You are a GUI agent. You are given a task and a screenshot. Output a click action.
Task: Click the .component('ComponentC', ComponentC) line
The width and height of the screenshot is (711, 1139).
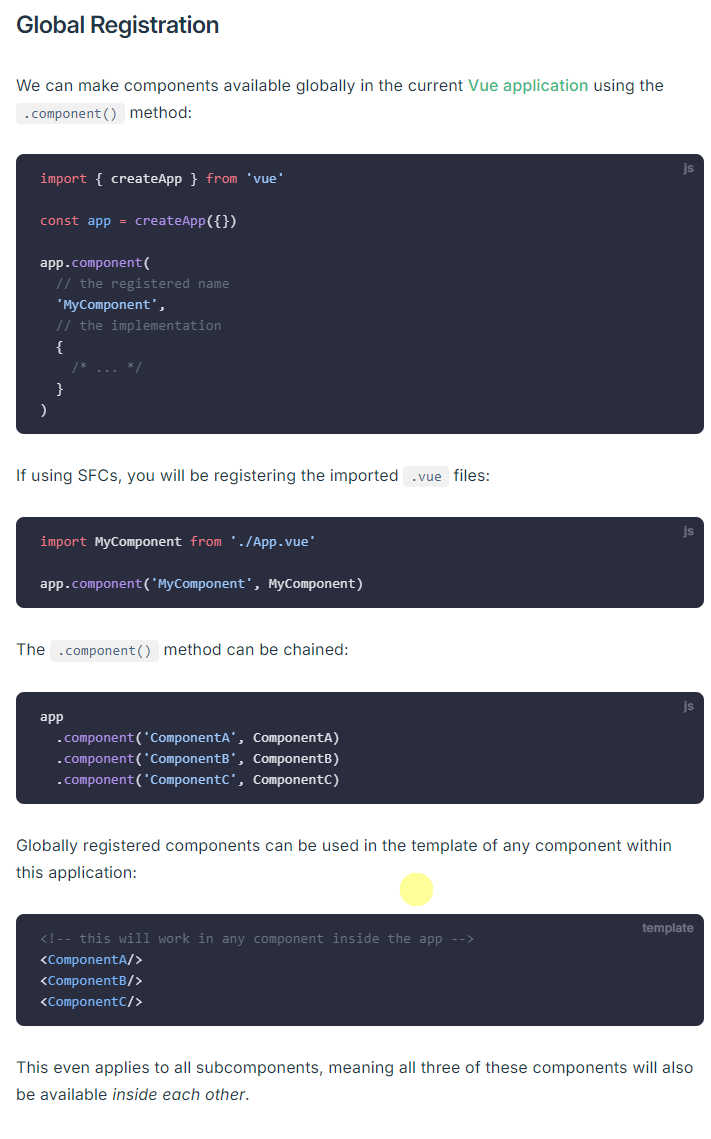tap(198, 780)
